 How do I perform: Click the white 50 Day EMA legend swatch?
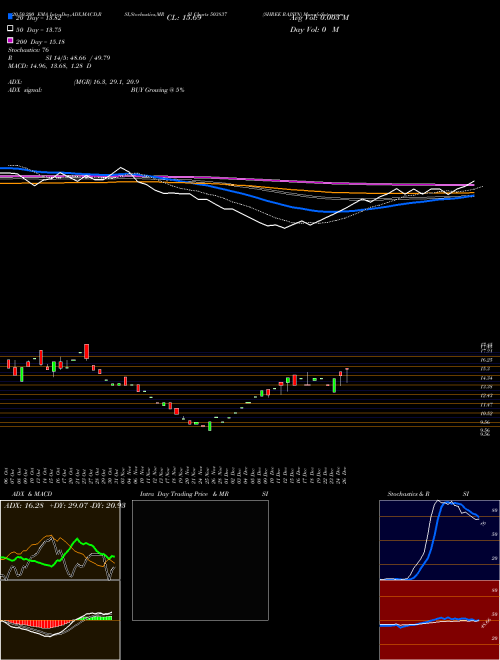coord(10,29)
